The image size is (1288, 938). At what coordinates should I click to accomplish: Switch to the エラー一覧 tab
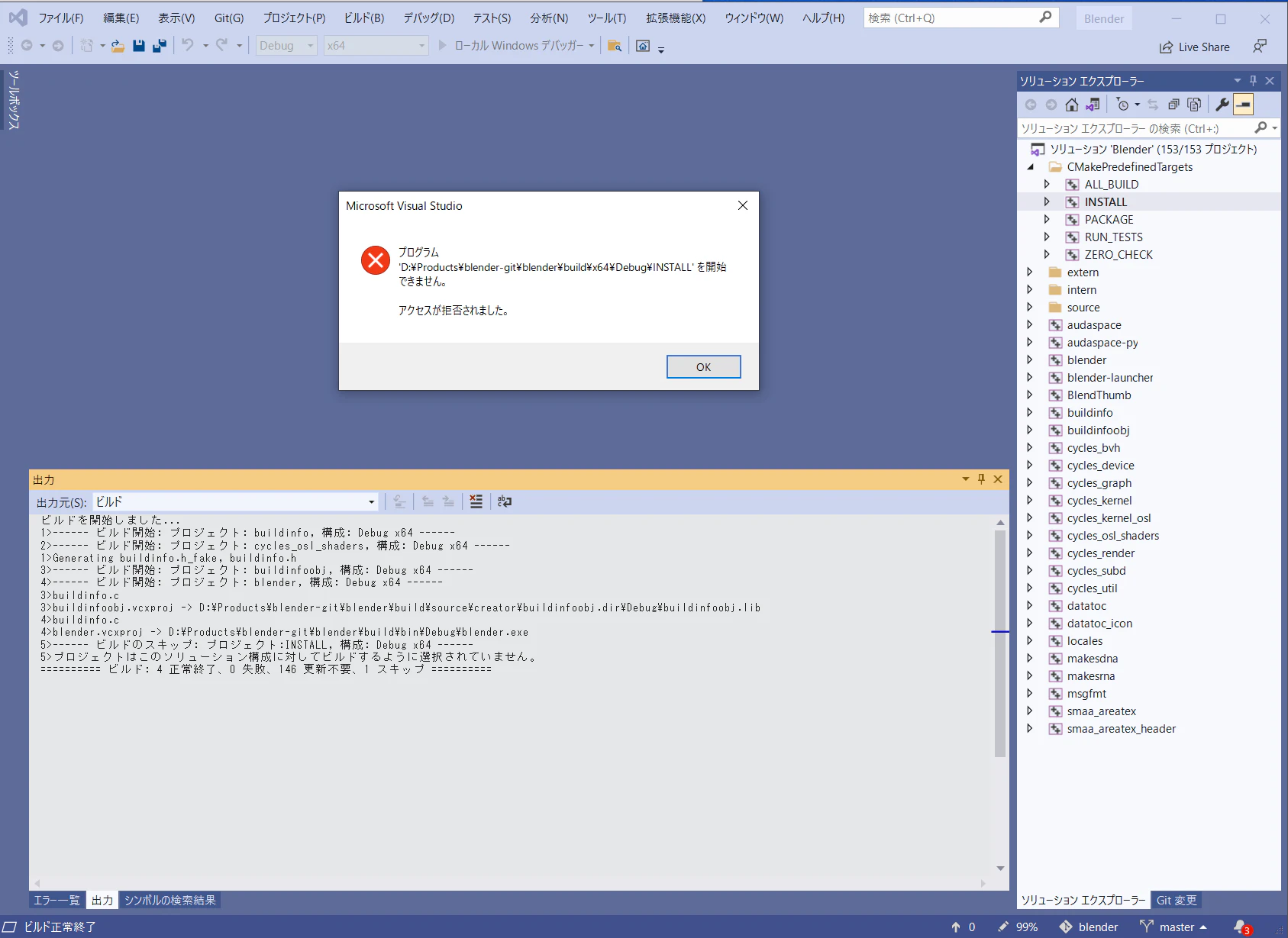(x=56, y=901)
